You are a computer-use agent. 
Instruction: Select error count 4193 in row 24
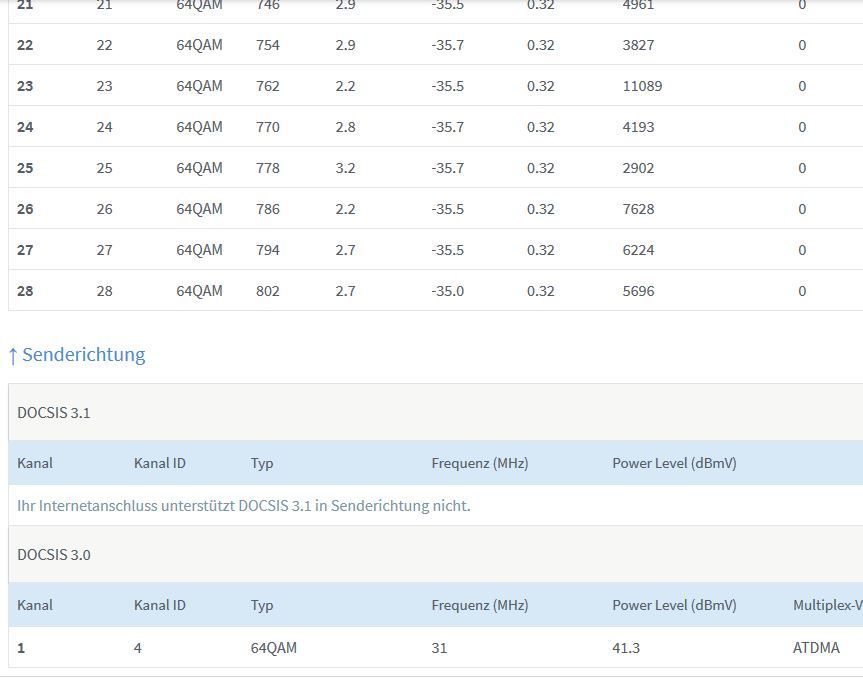pos(638,127)
